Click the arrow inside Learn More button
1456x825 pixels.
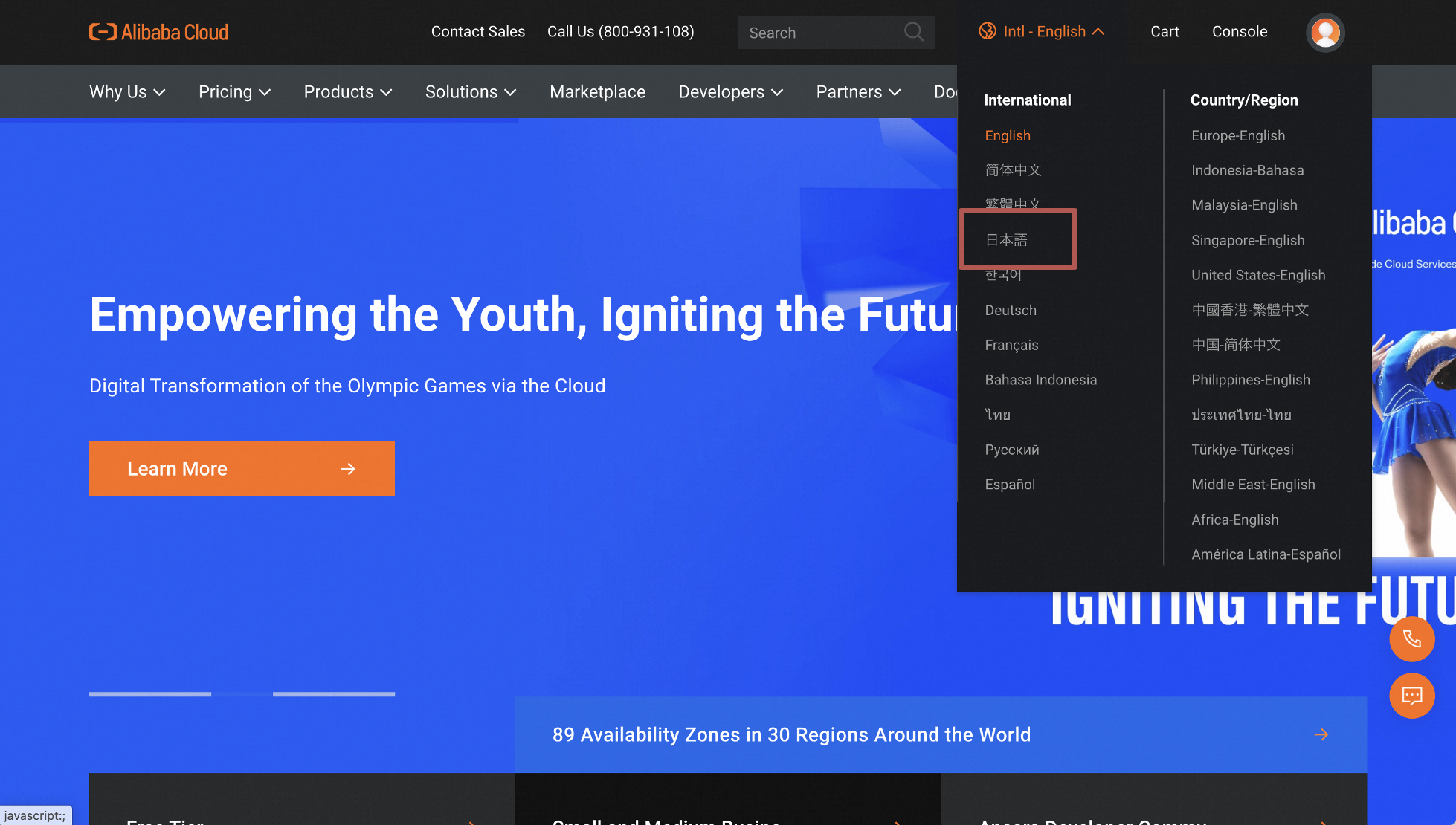point(348,469)
